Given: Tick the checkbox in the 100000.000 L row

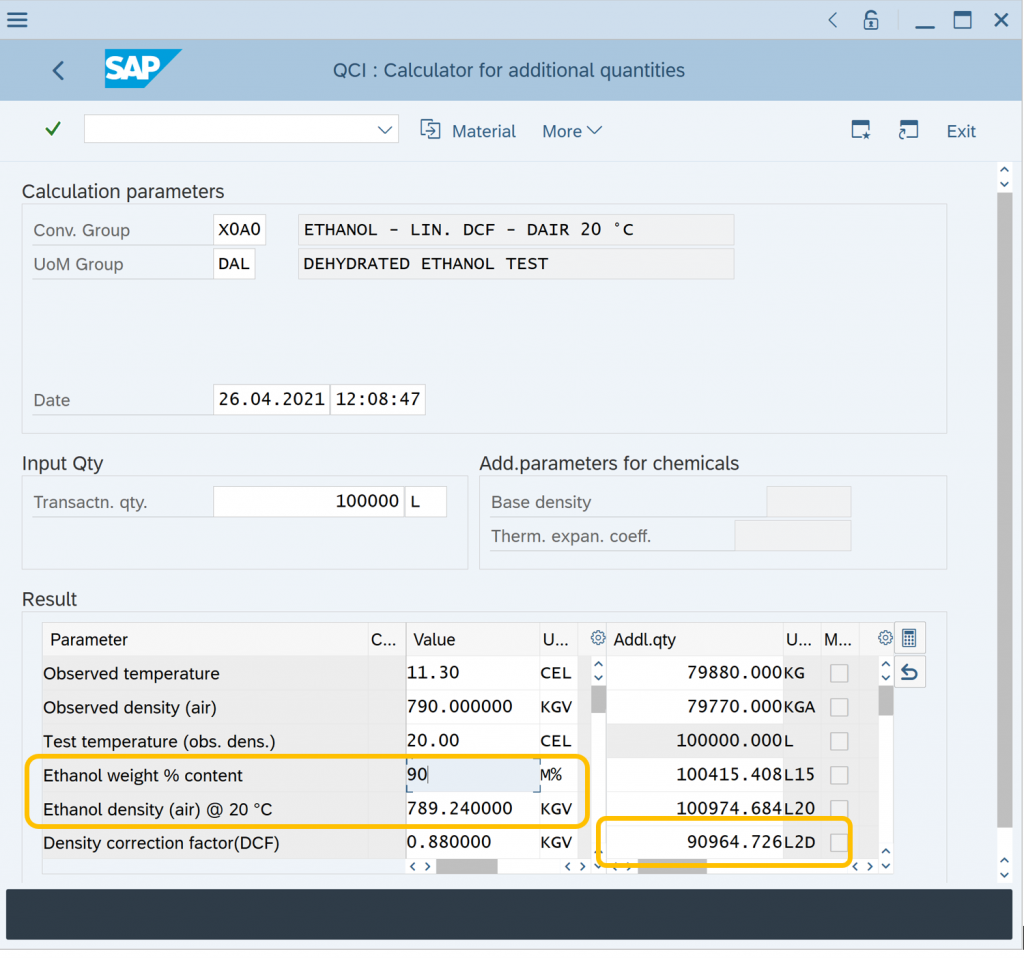Looking at the screenshot, I should tap(839, 741).
